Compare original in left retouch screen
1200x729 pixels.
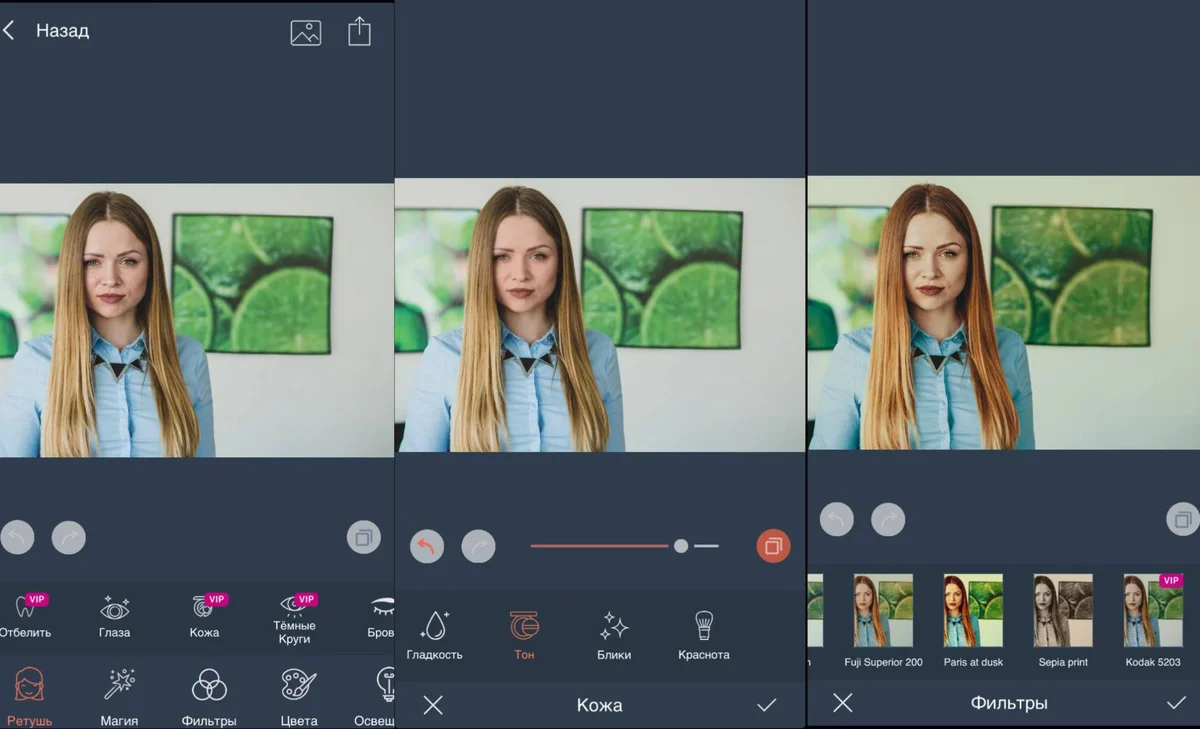pos(364,538)
